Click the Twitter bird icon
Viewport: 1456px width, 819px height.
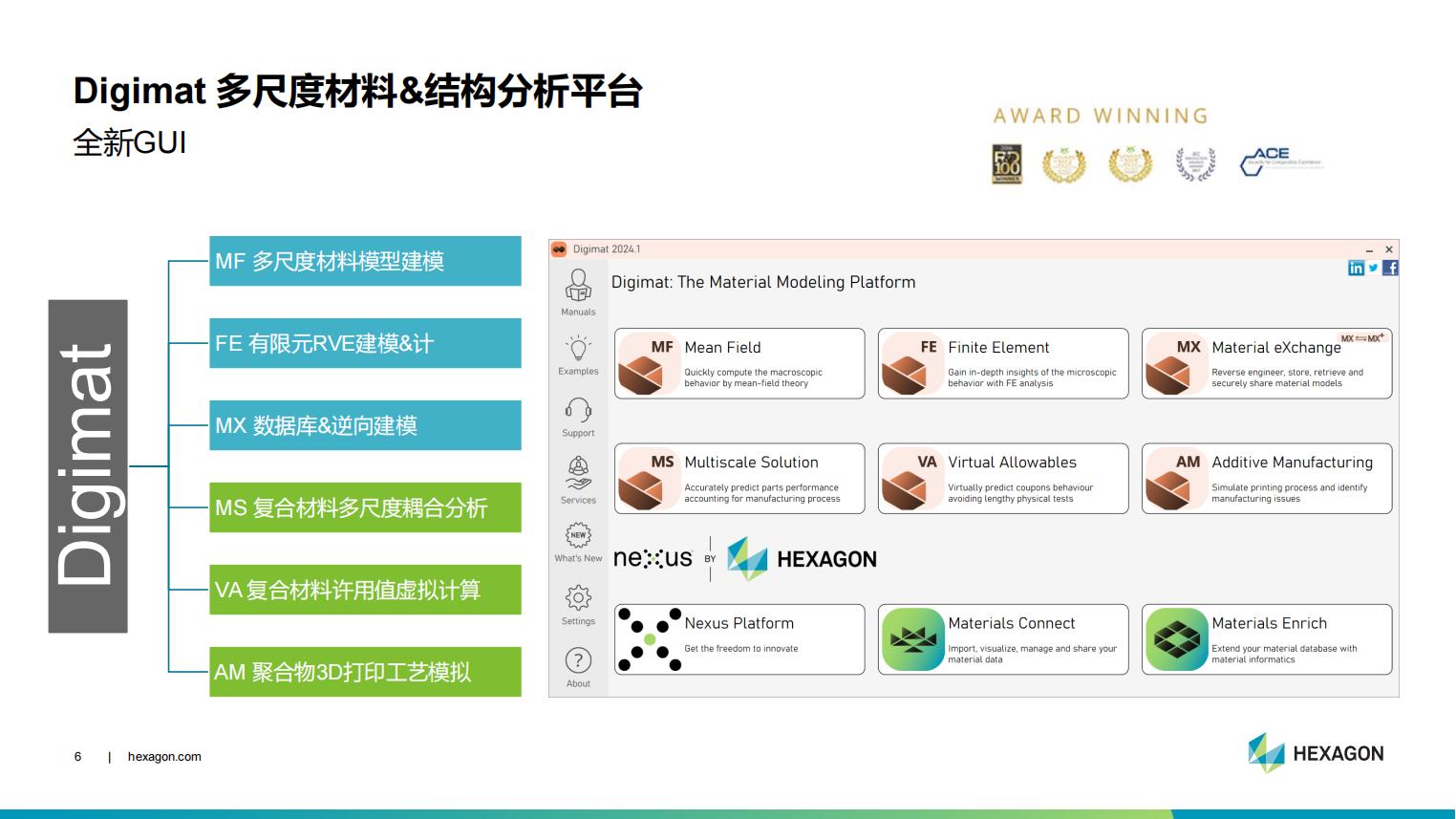[1373, 268]
